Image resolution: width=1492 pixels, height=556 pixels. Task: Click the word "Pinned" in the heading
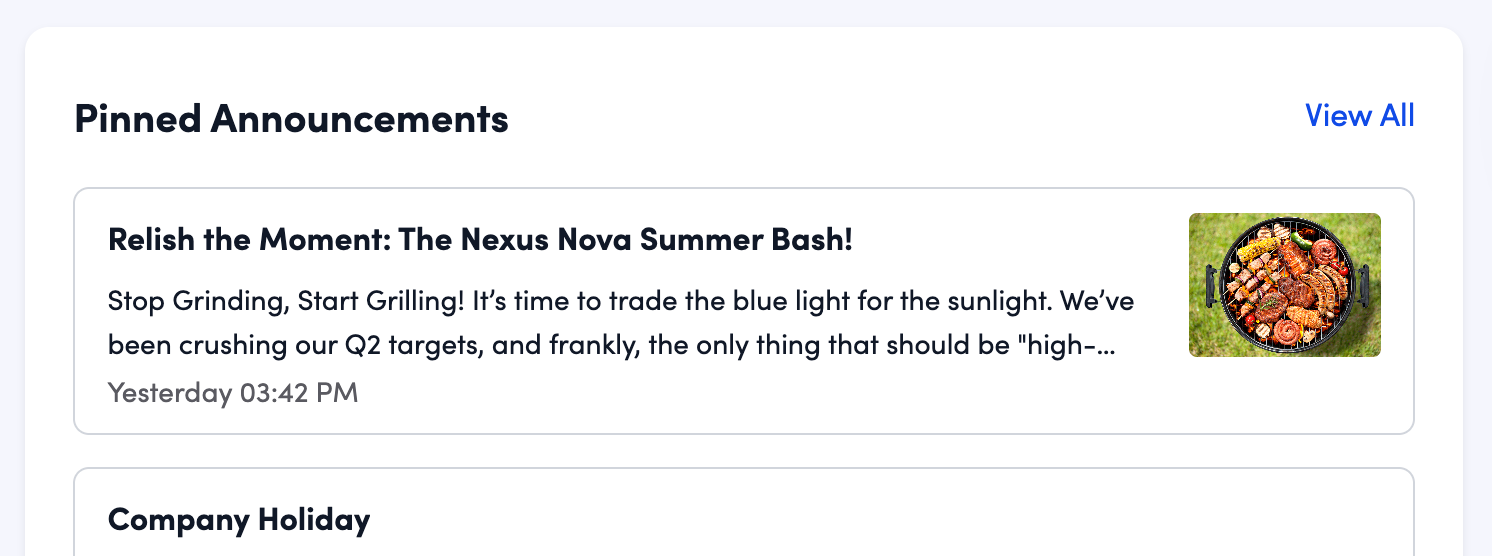tap(137, 120)
